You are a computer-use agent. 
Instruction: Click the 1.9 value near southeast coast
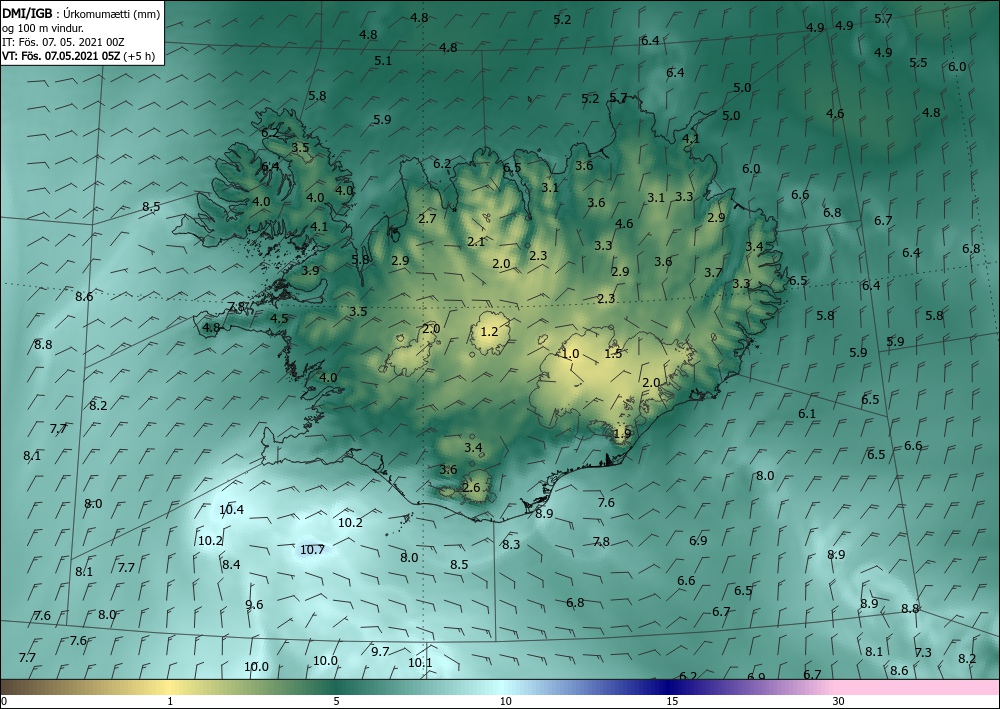coord(622,434)
